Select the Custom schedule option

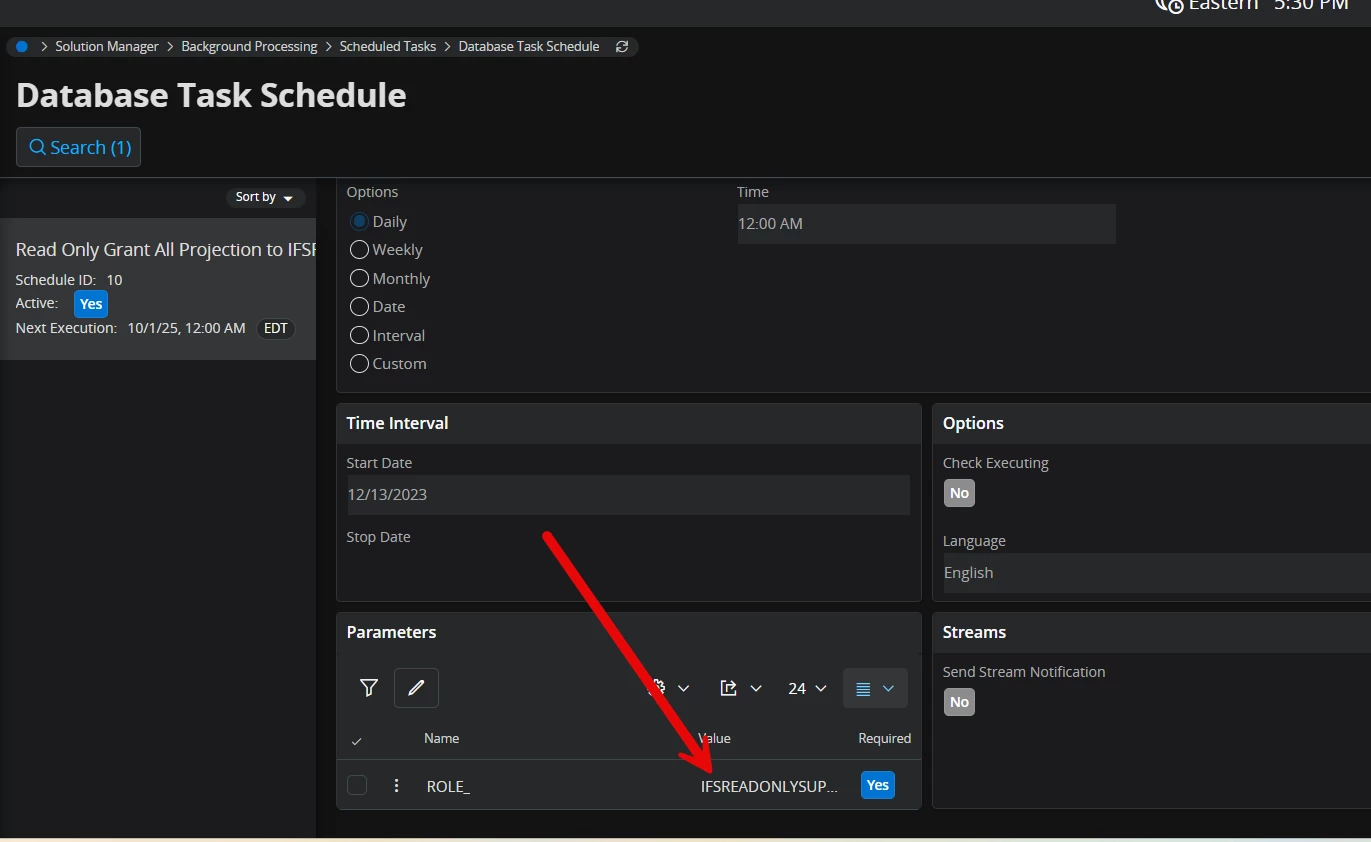click(x=359, y=364)
